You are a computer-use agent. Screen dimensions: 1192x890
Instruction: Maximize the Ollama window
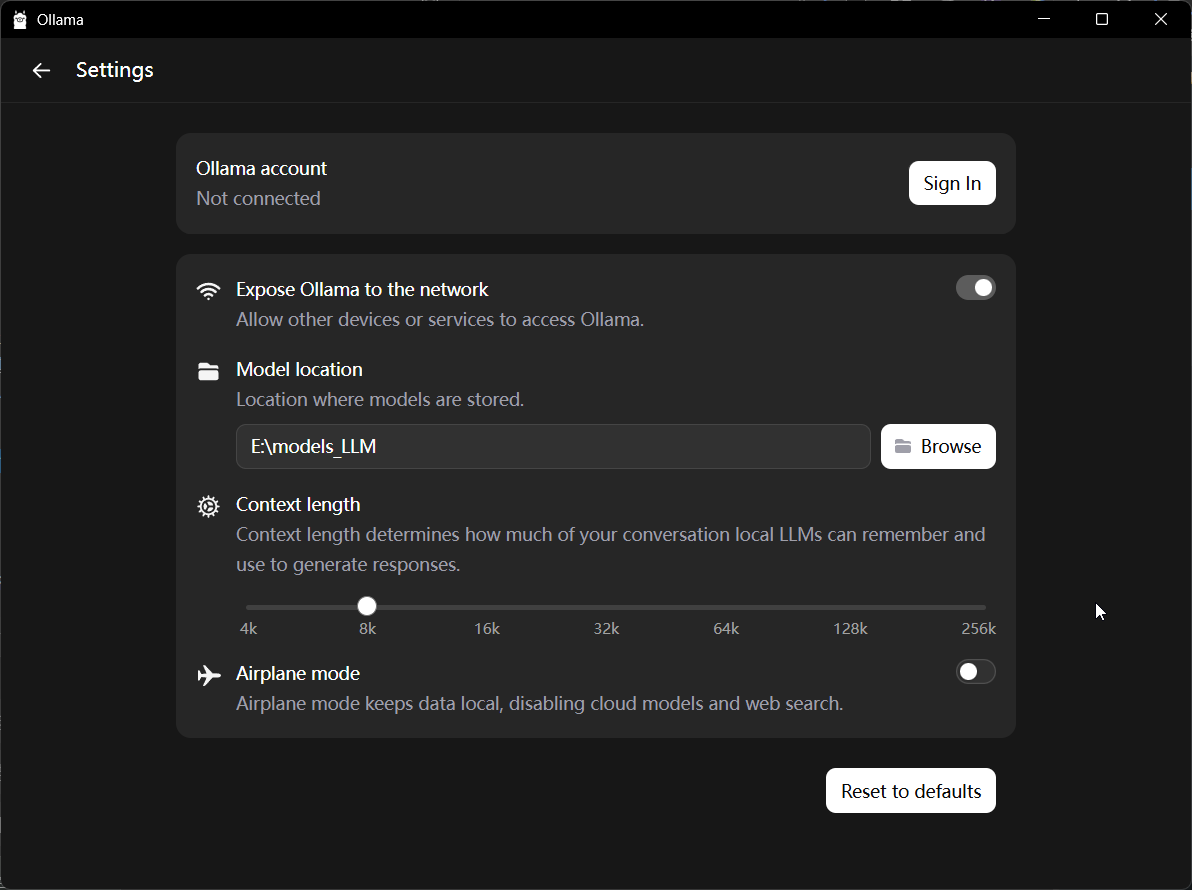pyautogui.click(x=1101, y=19)
